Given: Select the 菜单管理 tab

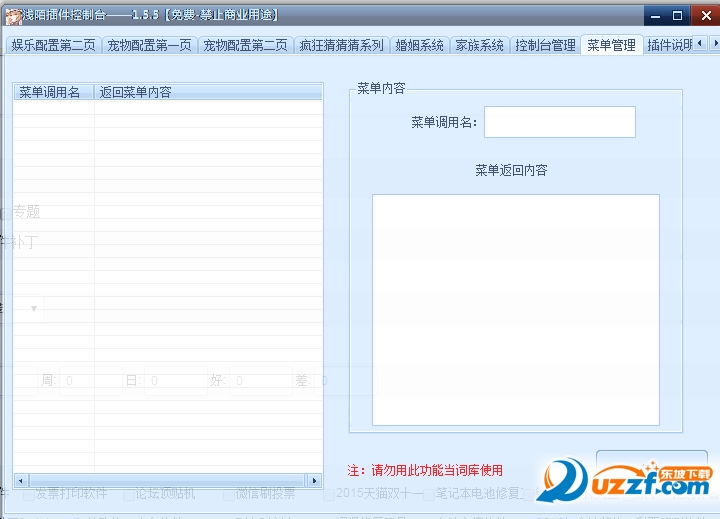Looking at the screenshot, I should coord(611,45).
